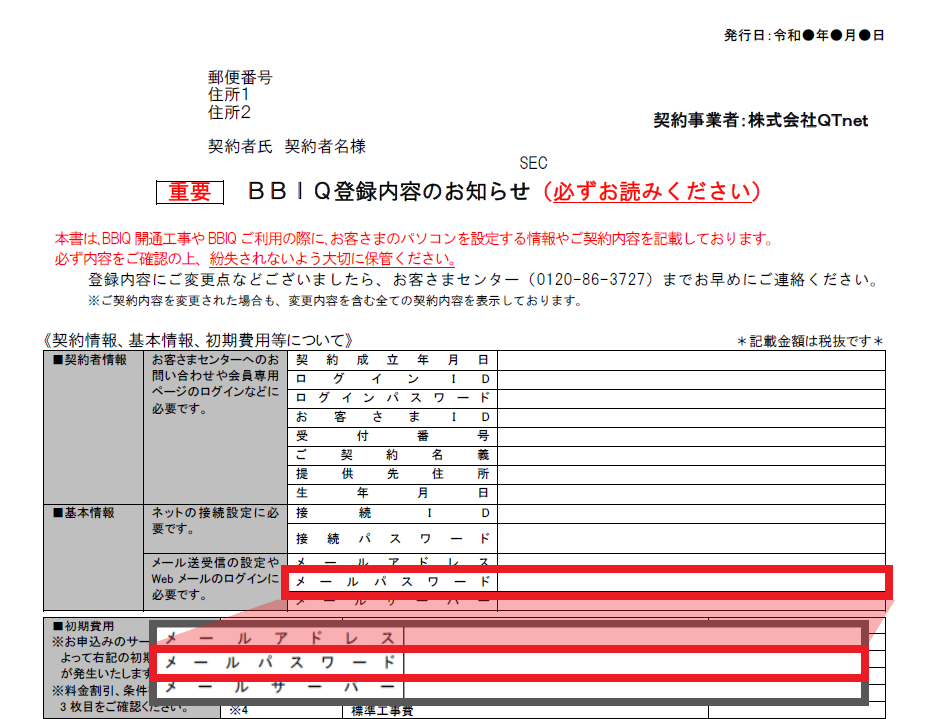Click the 契約者名様 text
The width and height of the screenshot is (931, 719).
(325, 146)
